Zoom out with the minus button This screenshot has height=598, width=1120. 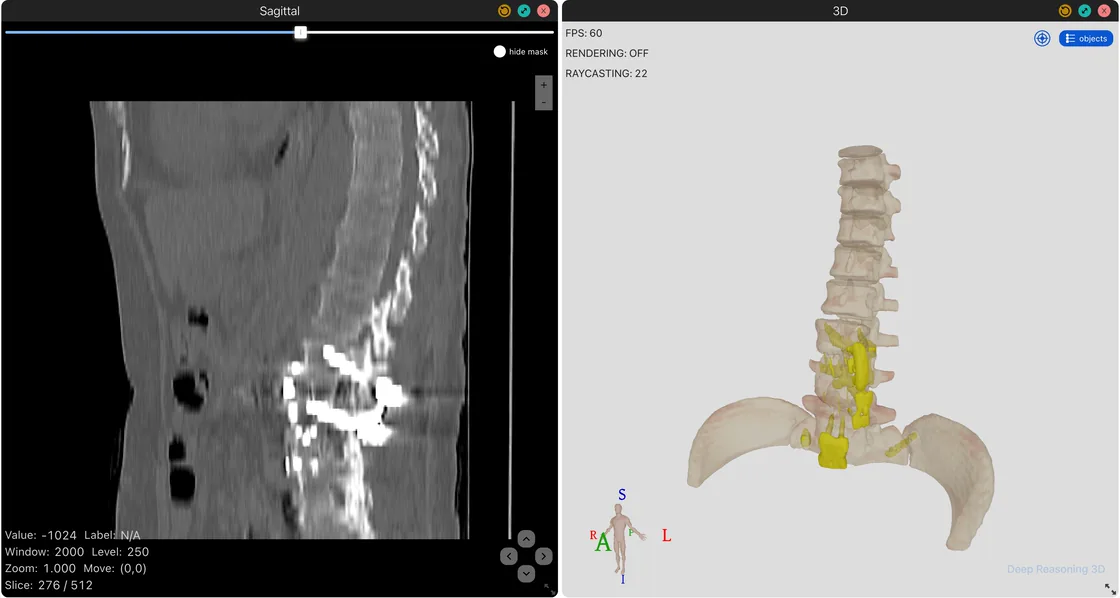pos(544,102)
